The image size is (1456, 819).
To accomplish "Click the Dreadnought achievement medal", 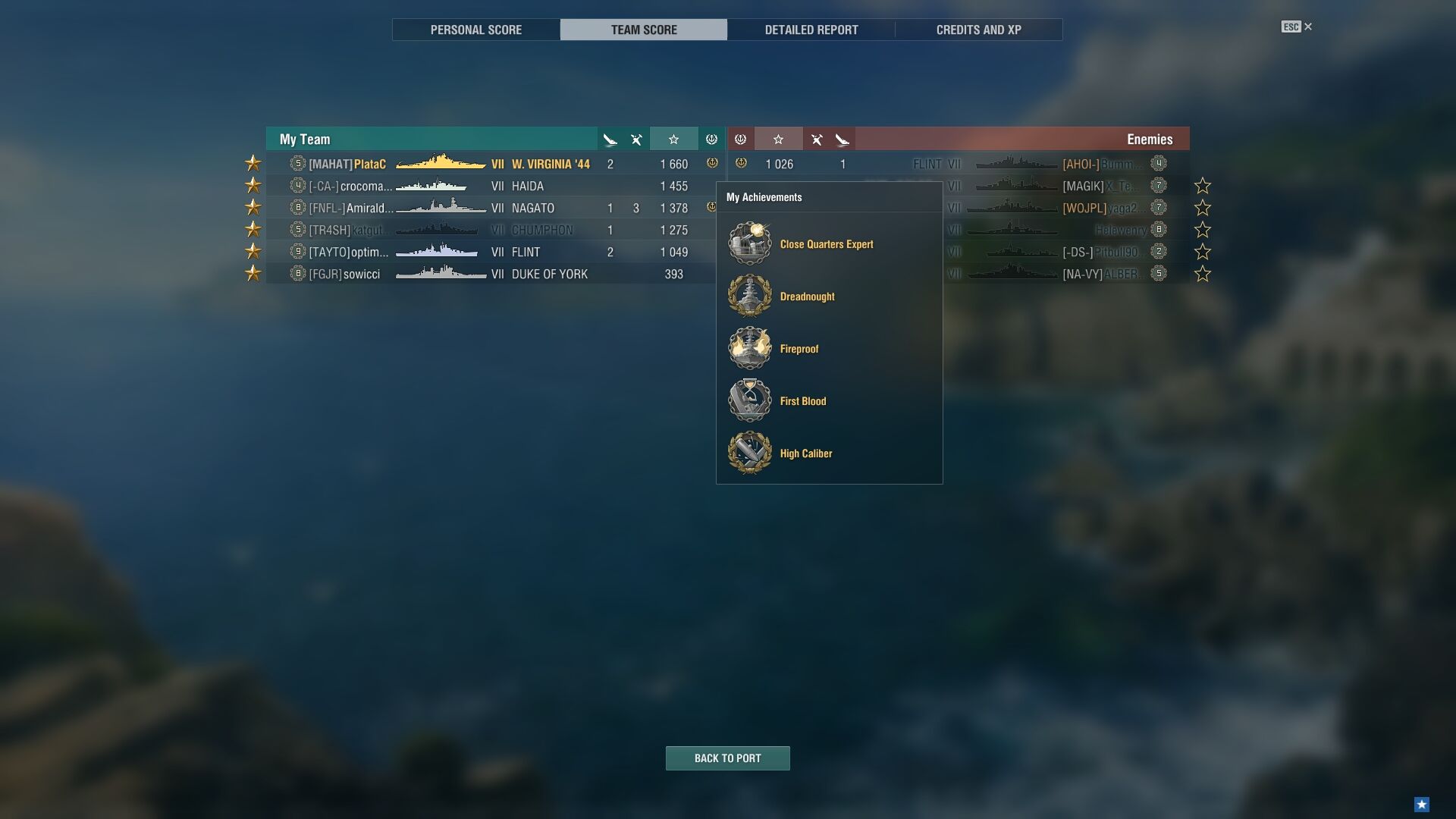I will click(750, 297).
